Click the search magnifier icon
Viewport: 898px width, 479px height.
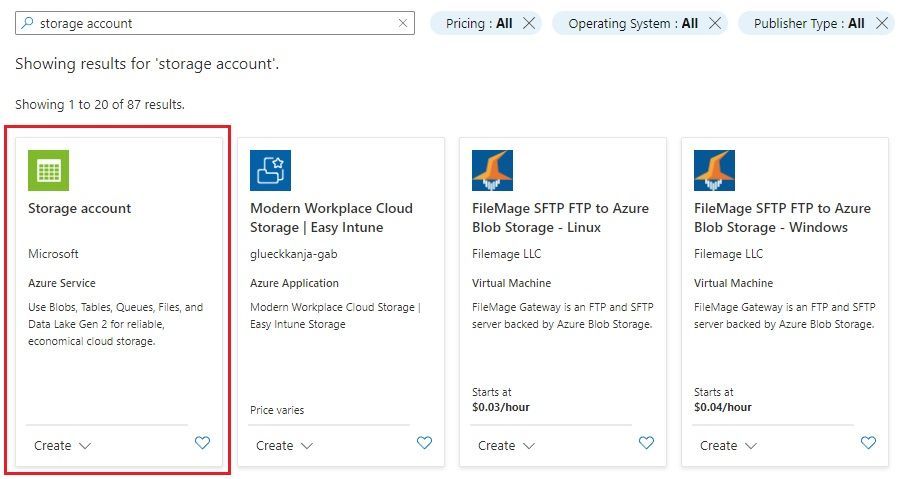coord(27,23)
